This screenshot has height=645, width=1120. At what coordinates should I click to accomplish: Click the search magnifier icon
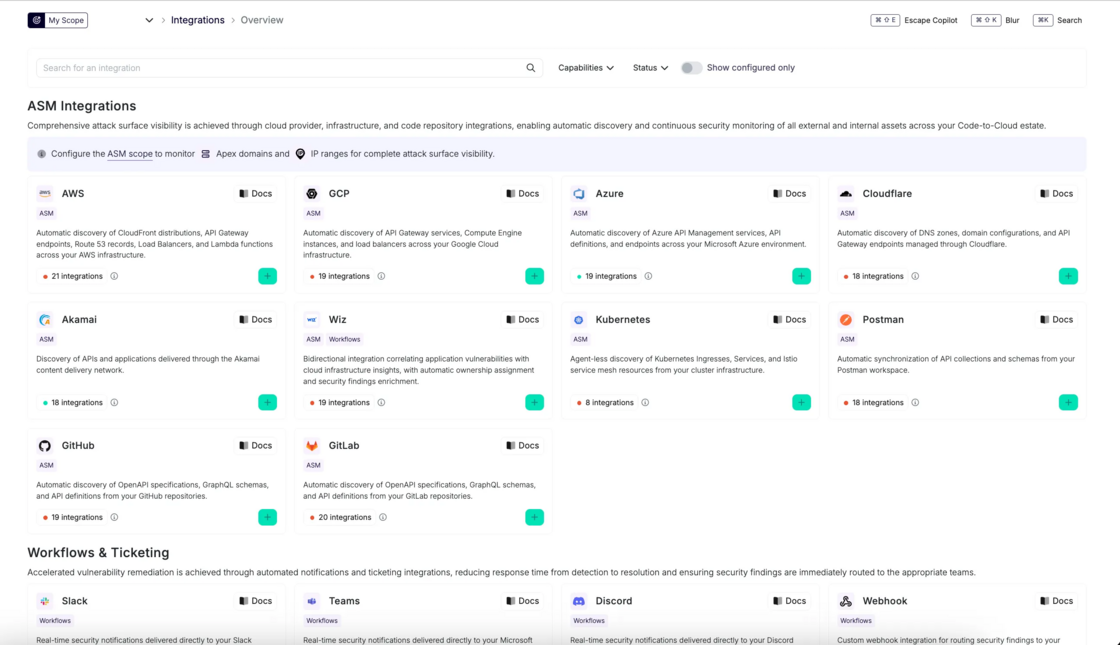pos(531,68)
